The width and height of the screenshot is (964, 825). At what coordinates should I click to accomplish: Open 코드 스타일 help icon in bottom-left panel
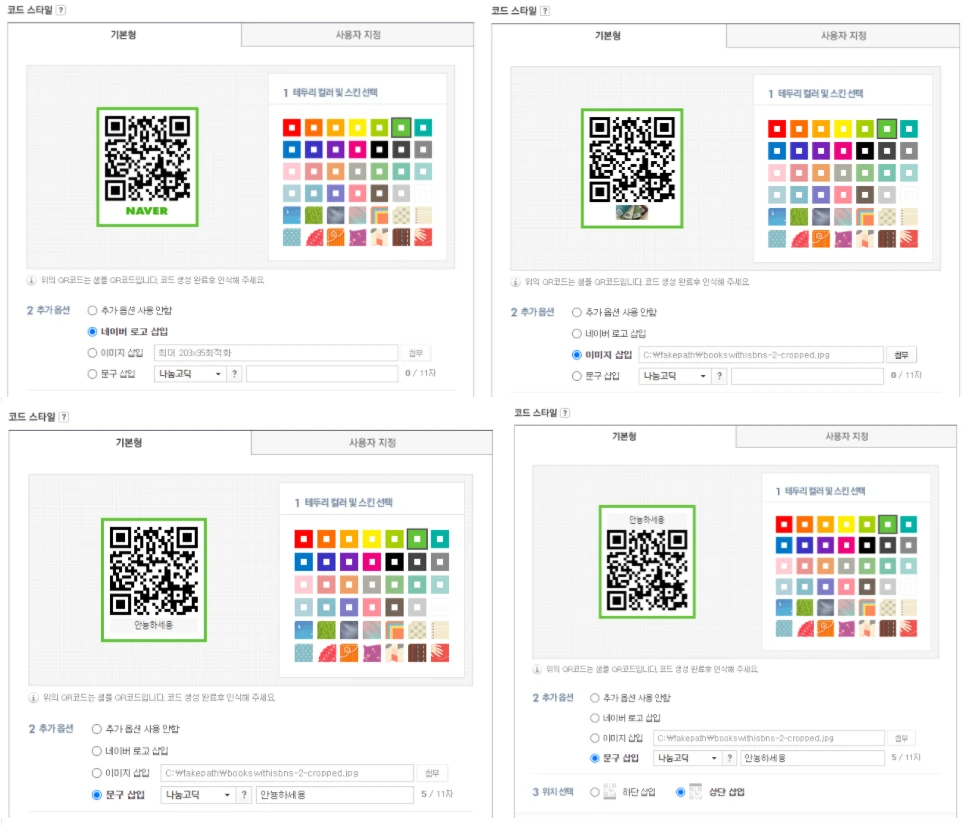[x=64, y=417]
